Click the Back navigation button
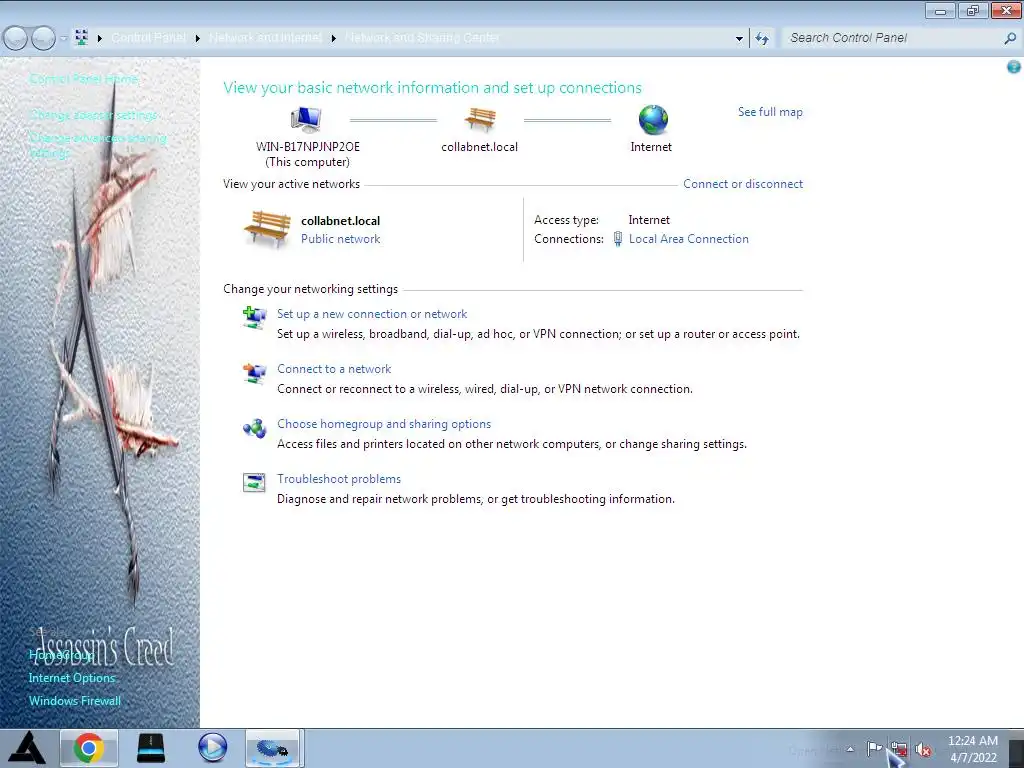Viewport: 1024px width, 768px height. (x=16, y=39)
